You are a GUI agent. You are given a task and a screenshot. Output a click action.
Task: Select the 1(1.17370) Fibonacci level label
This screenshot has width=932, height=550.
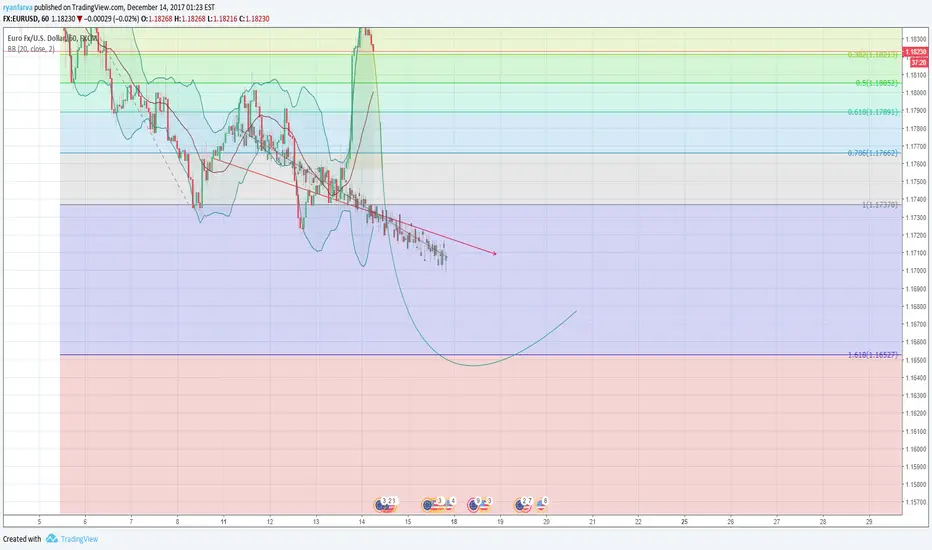[880, 205]
